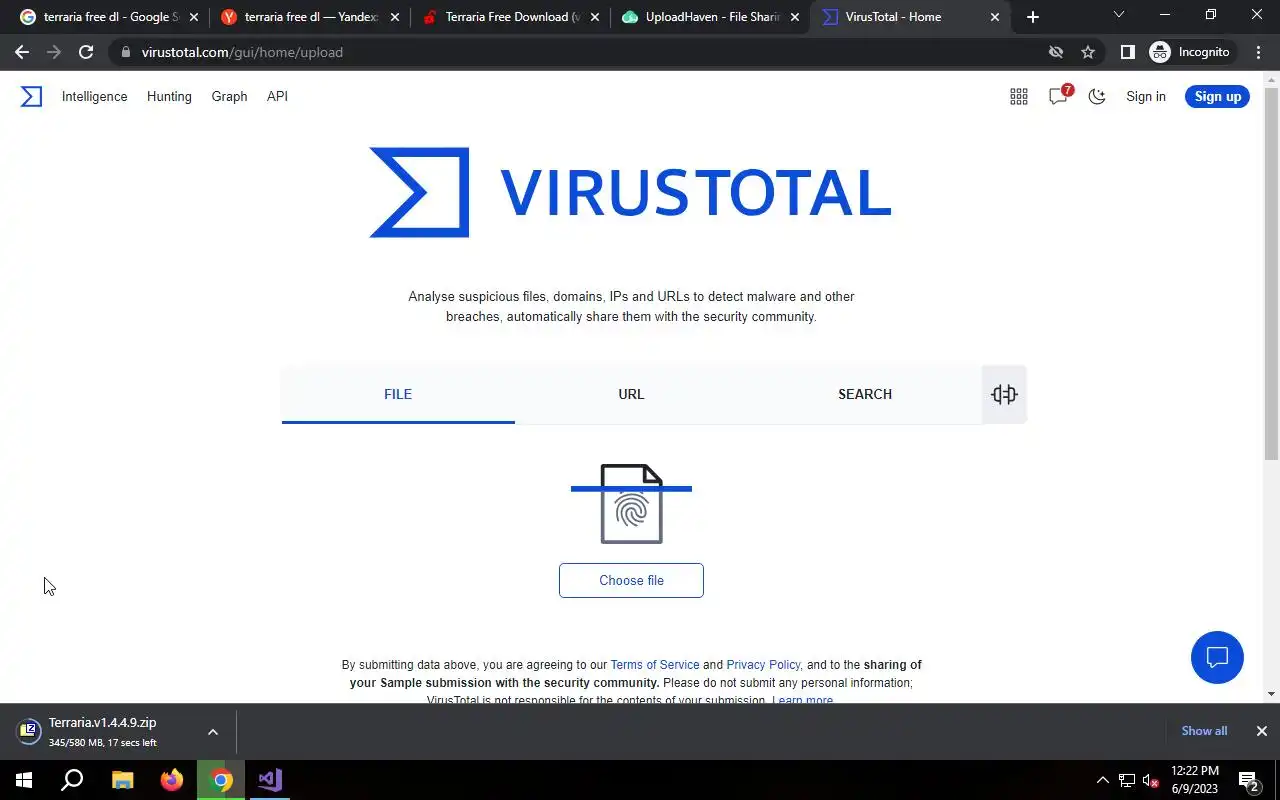Click the Choose file button
Screen dimensions: 1280x800
point(631,580)
